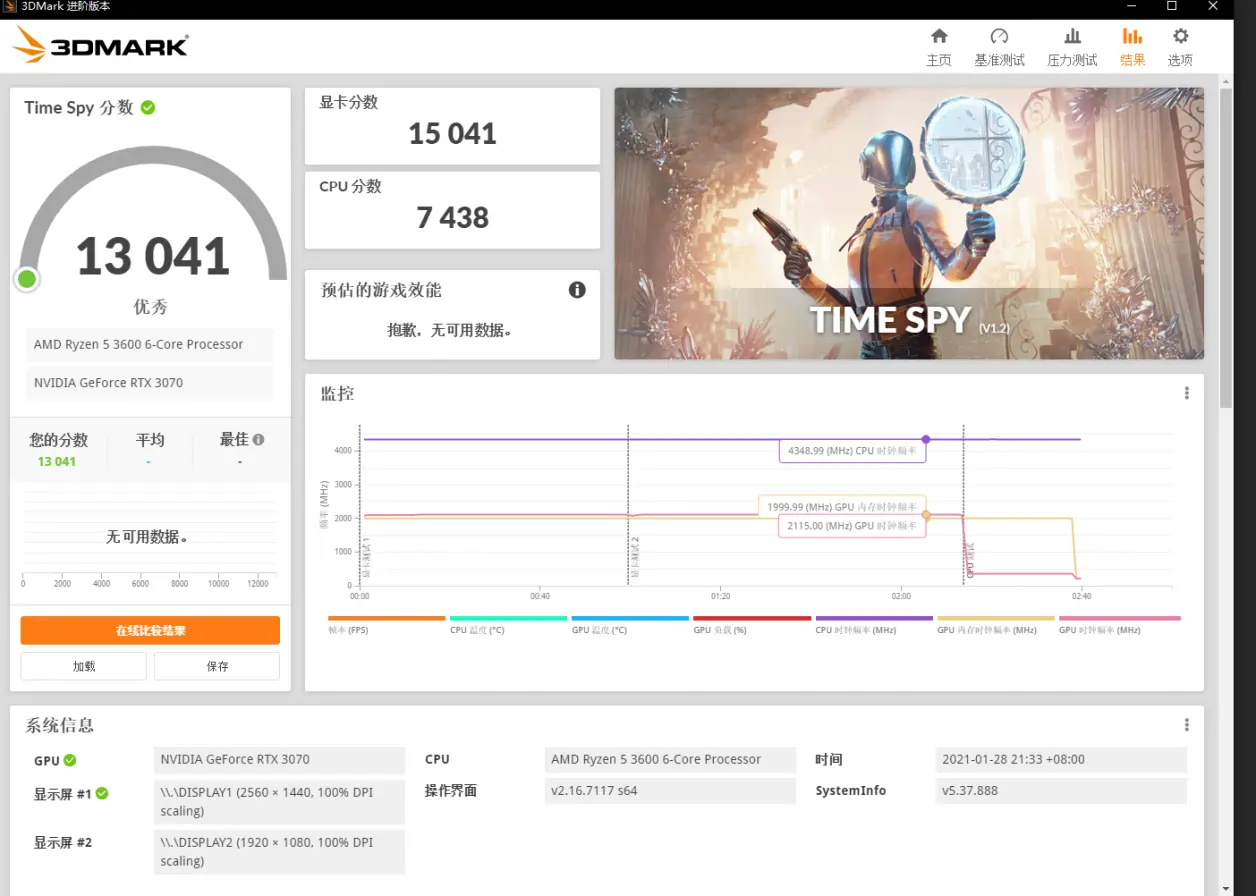This screenshot has height=896, width=1256.
Task: Toggle the CPU 时钟频率 (MHz) legend series
Action: pyautogui.click(x=874, y=624)
